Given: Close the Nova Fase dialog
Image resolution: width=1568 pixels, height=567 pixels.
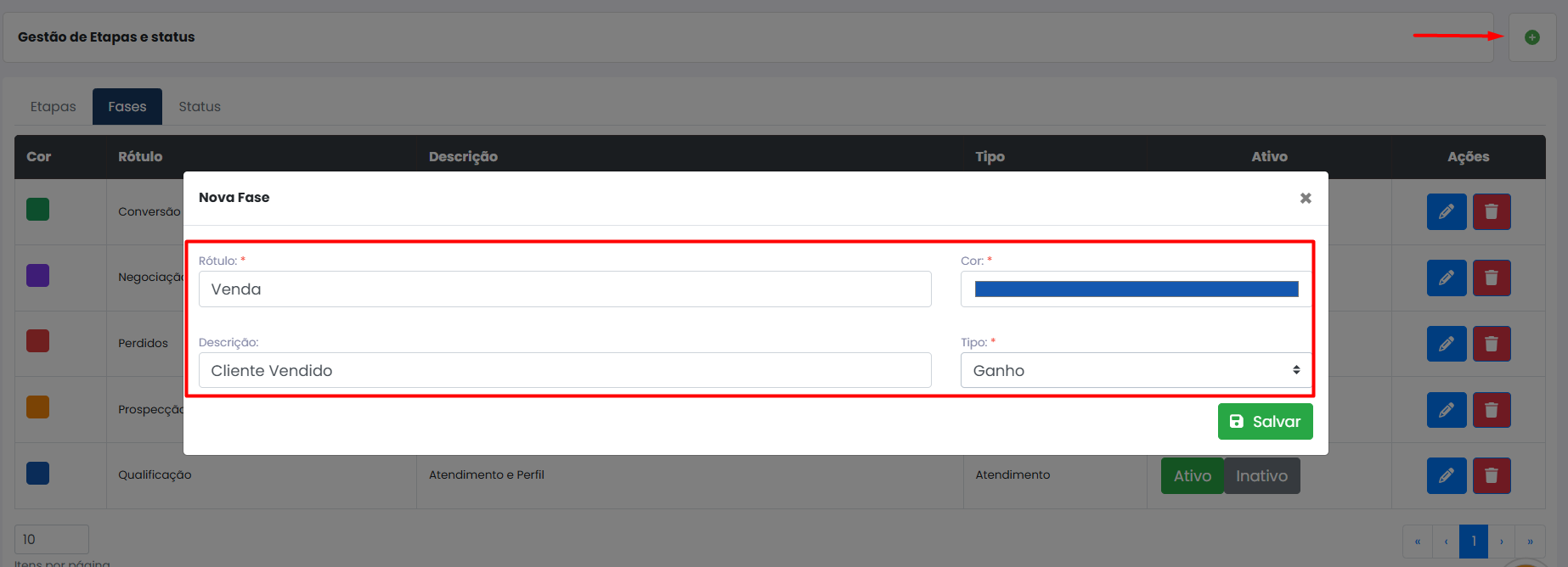Looking at the screenshot, I should click(x=1306, y=198).
